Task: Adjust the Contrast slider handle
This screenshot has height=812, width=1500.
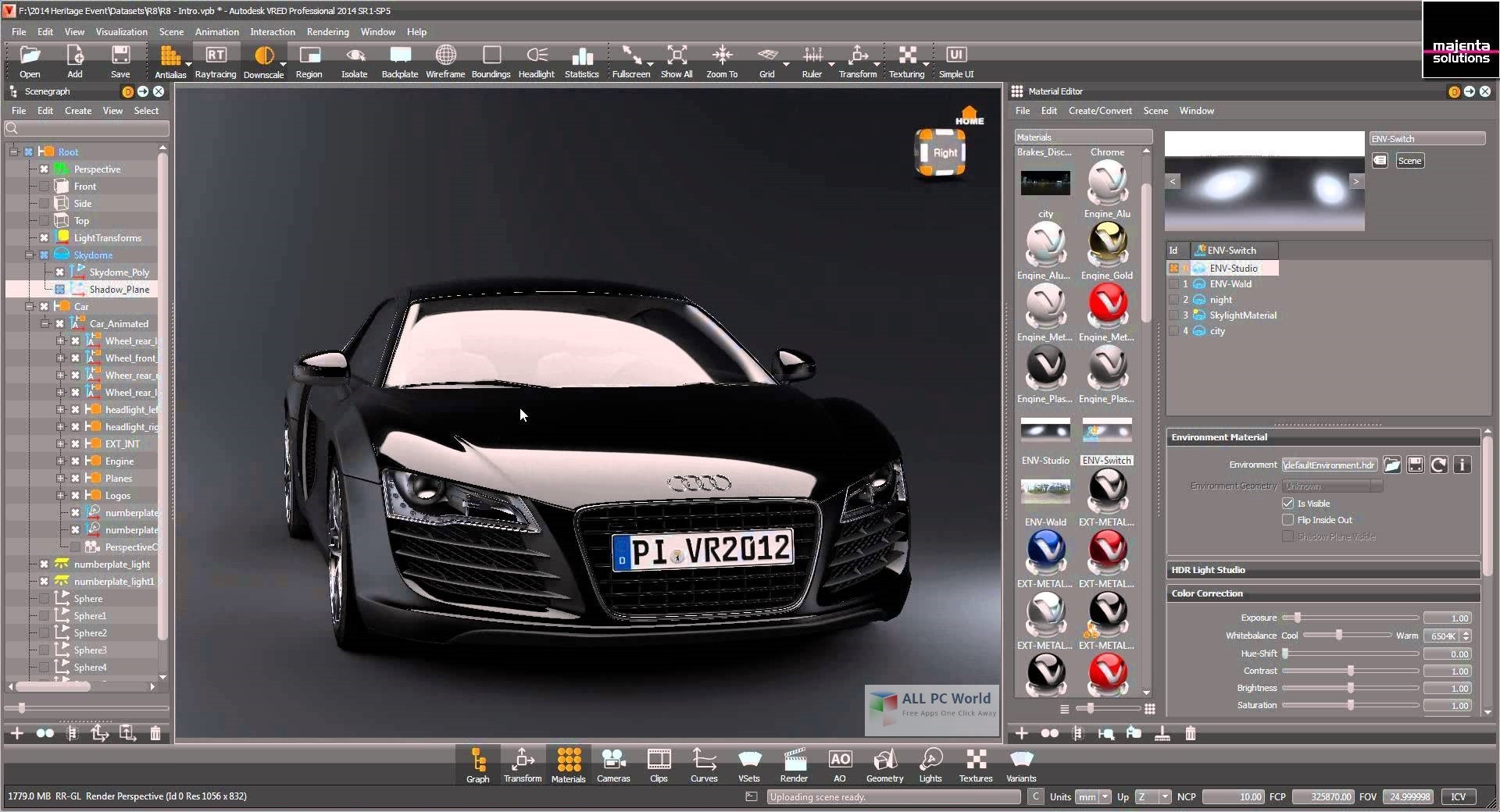Action: (x=1350, y=671)
